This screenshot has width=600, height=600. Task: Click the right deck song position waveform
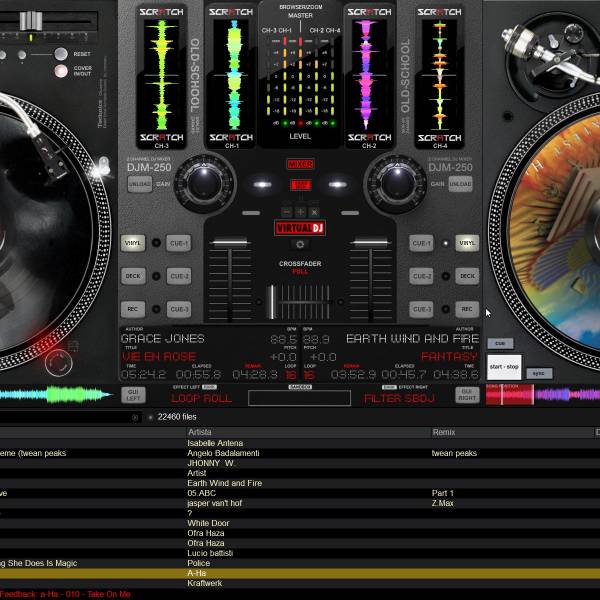(x=543, y=395)
